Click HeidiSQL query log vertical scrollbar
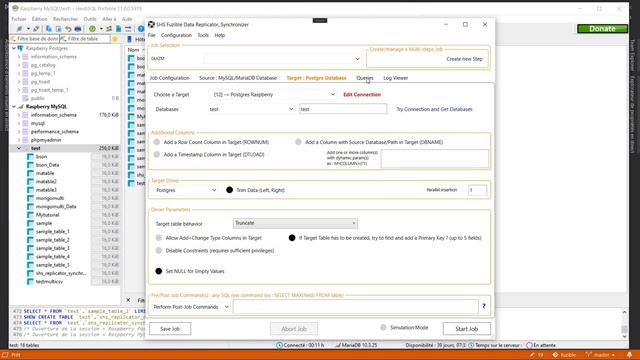Viewport: 640px width, 360px height. click(x=624, y=324)
